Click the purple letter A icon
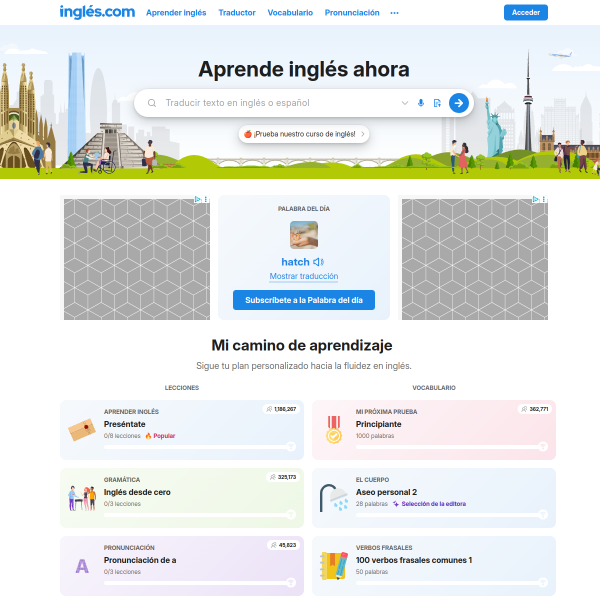600x600 pixels. point(82,566)
